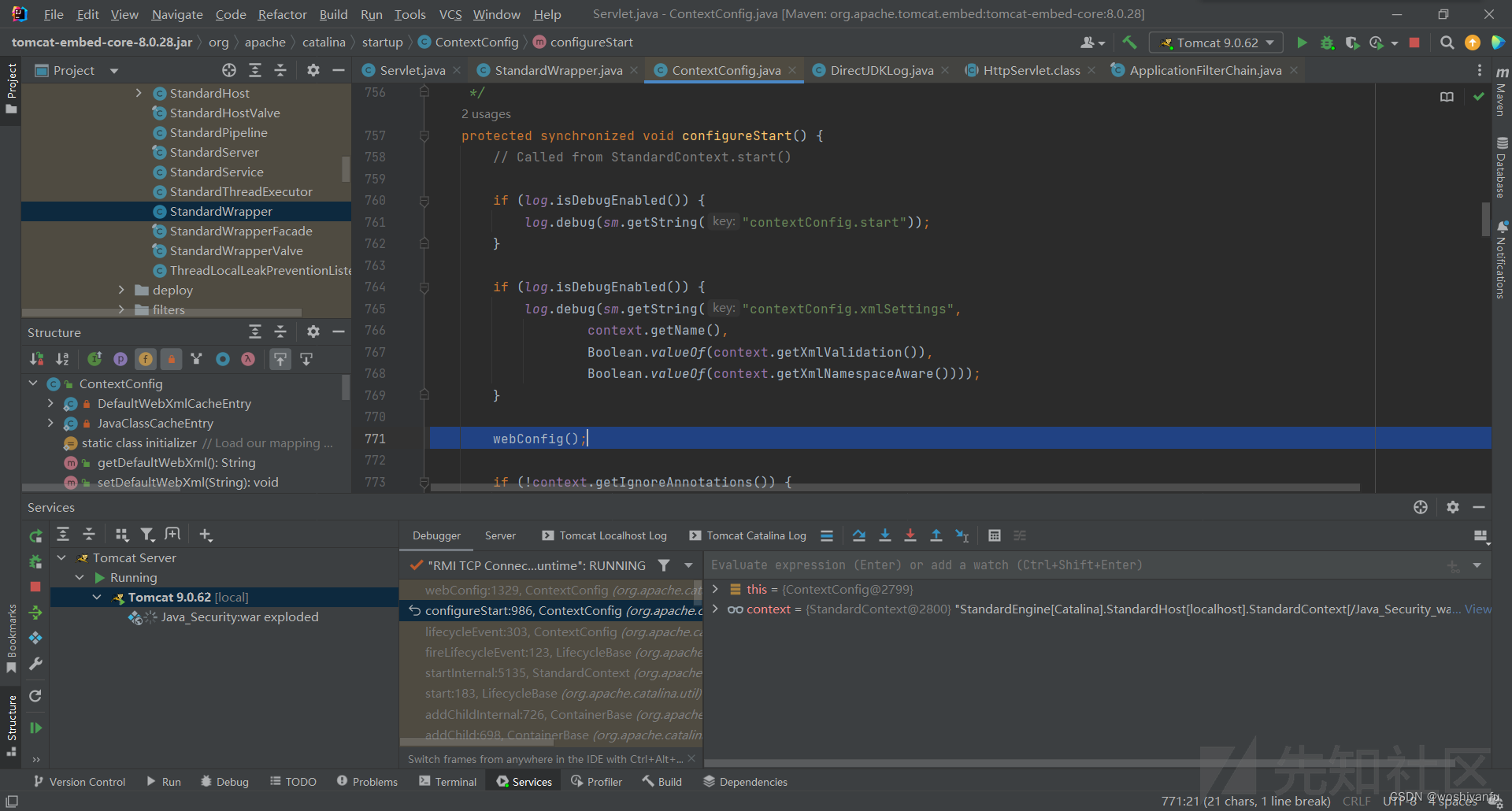Open Project panel gear options

(313, 70)
